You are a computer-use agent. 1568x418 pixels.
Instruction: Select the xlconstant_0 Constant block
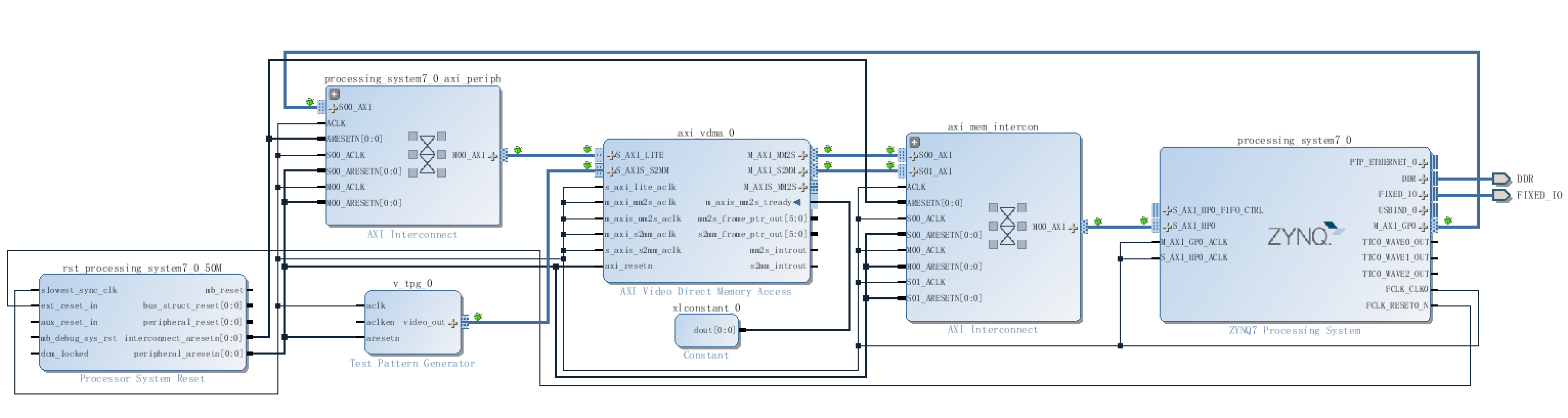click(x=707, y=331)
